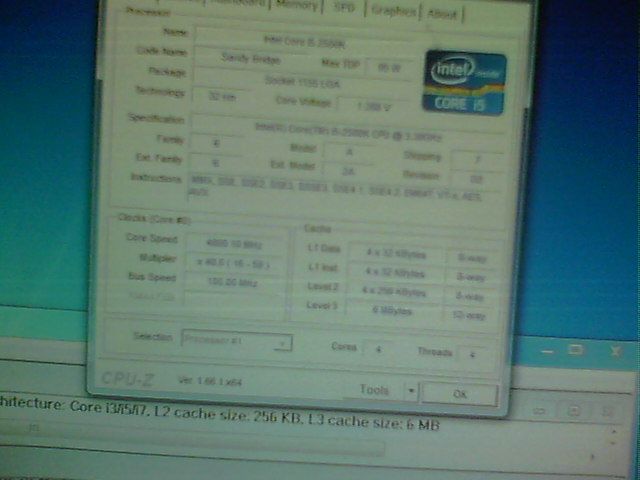This screenshot has width=640, height=480.
Task: Click the Specification field
Action: 348,132
